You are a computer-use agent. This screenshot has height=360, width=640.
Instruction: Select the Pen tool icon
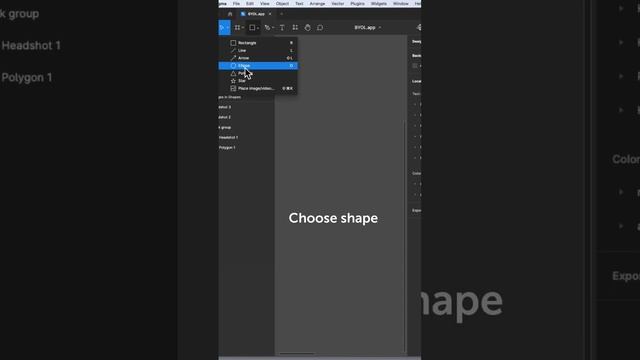coord(267,27)
